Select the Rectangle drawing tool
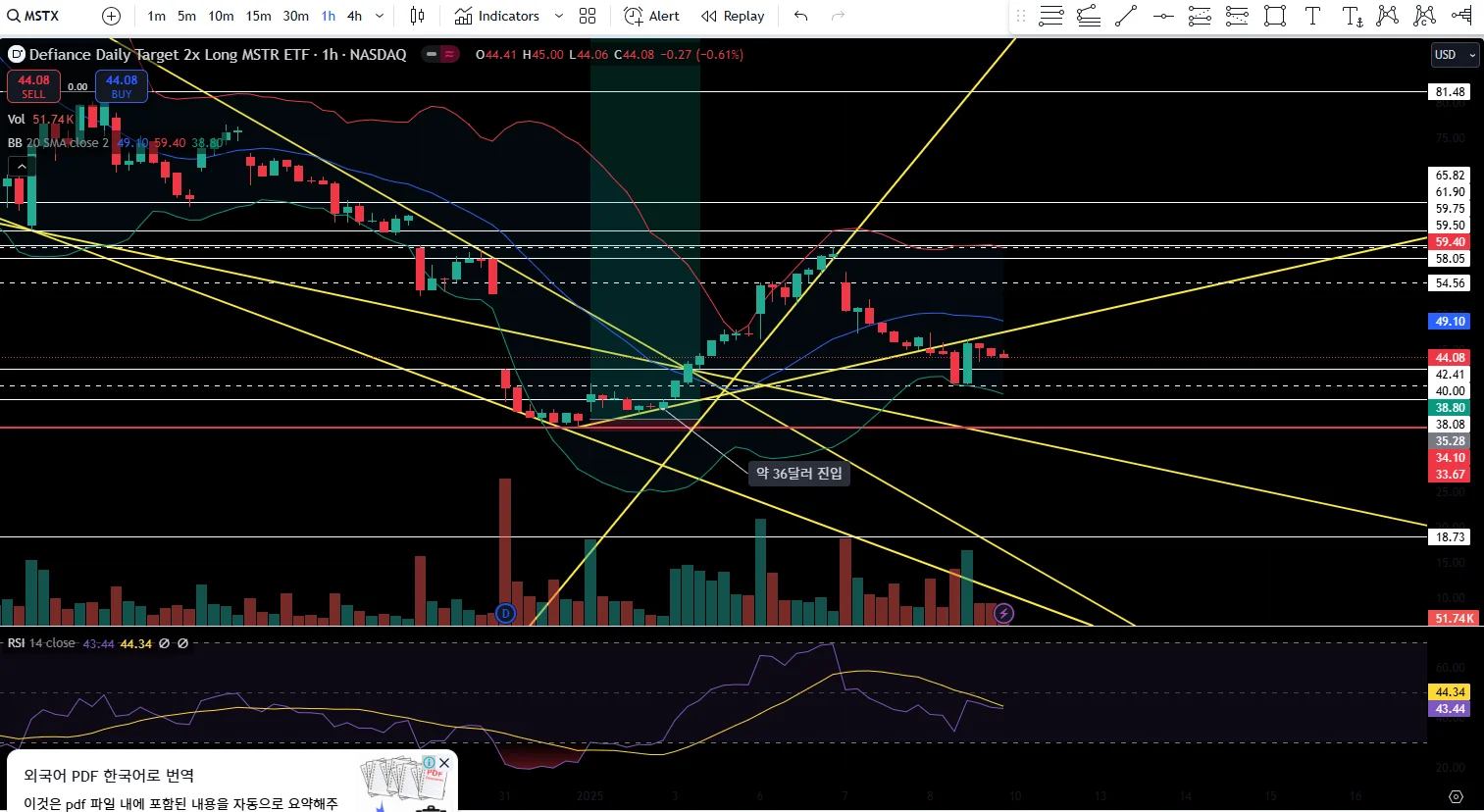 (1275, 16)
